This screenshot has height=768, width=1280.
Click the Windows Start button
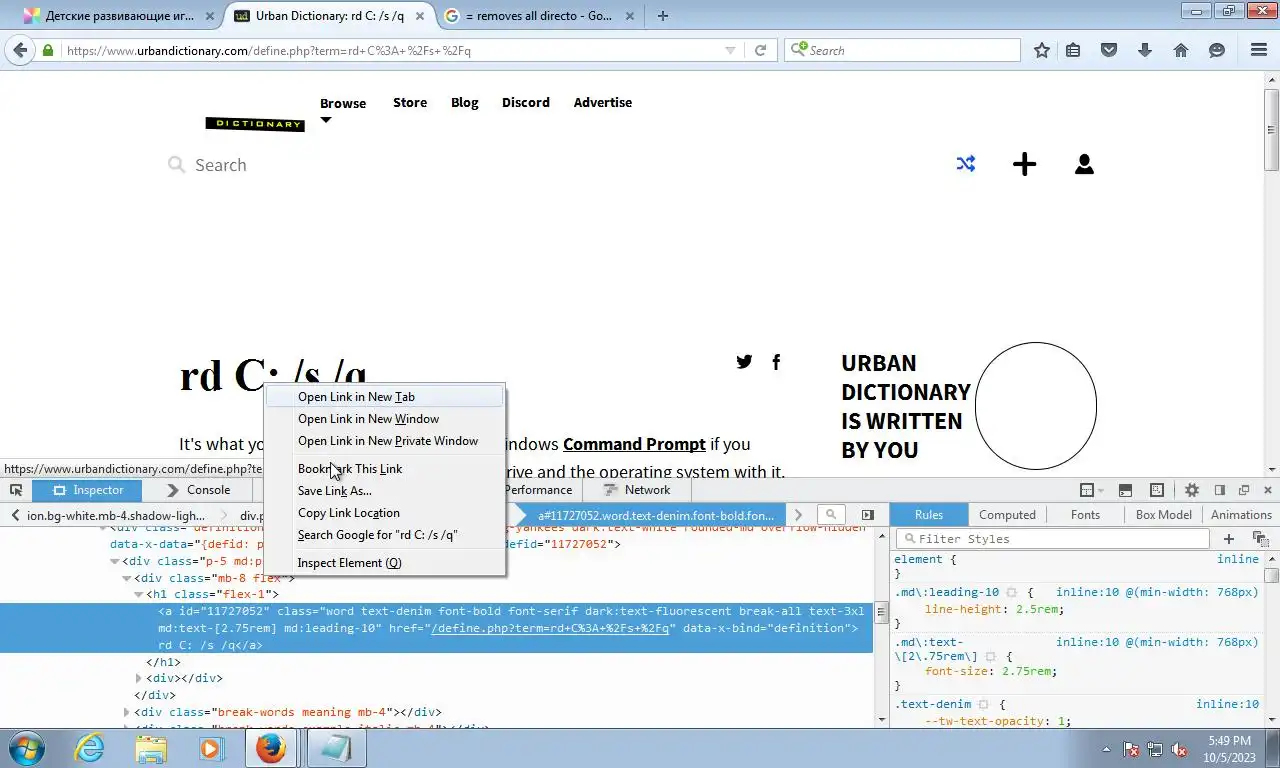(27, 748)
